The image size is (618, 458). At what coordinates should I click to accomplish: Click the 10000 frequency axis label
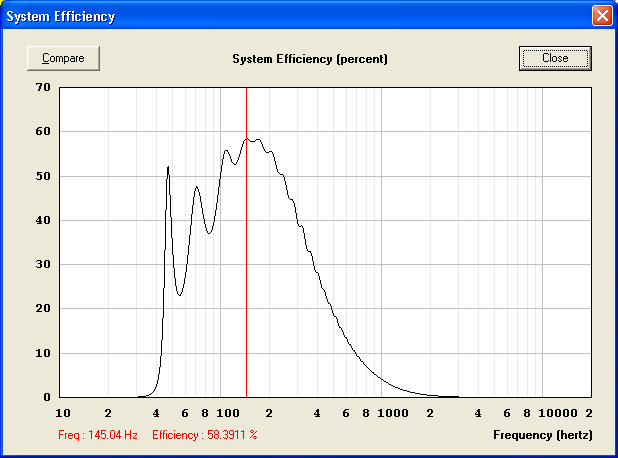point(558,413)
